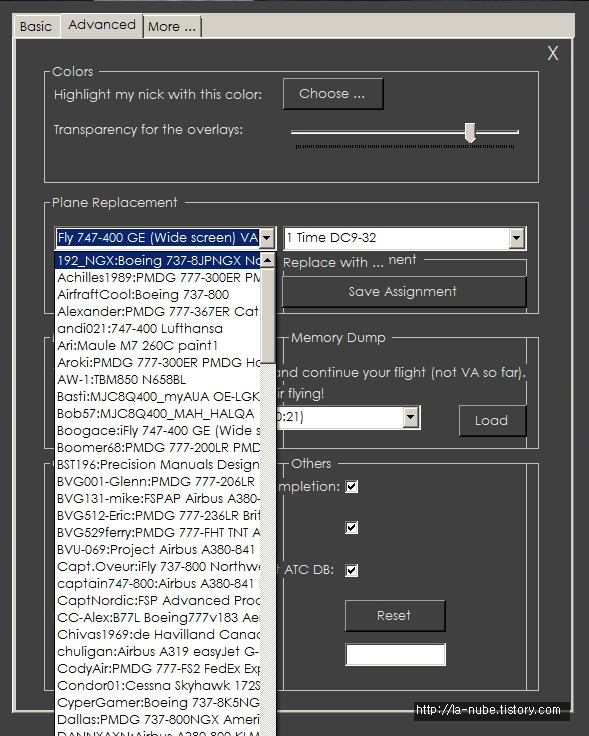Select chuligan:Airbus A319 easyJet entry
Viewport: 589px width, 736px height.
pyautogui.click(x=158, y=651)
